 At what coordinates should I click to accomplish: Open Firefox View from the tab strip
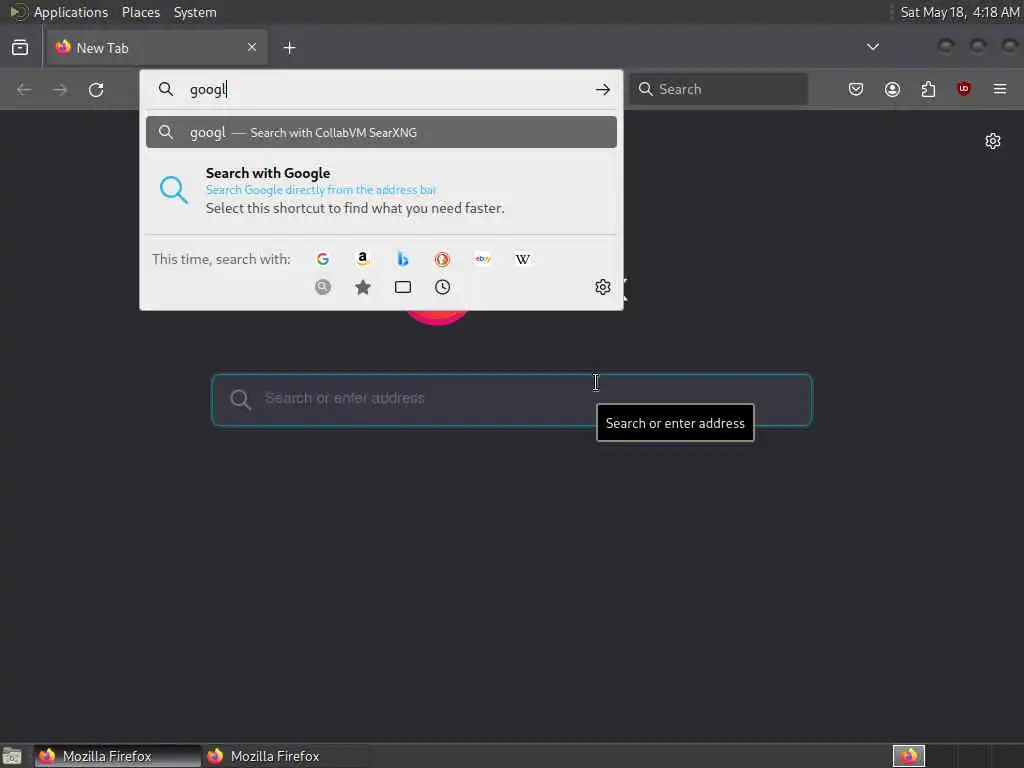pos(20,48)
